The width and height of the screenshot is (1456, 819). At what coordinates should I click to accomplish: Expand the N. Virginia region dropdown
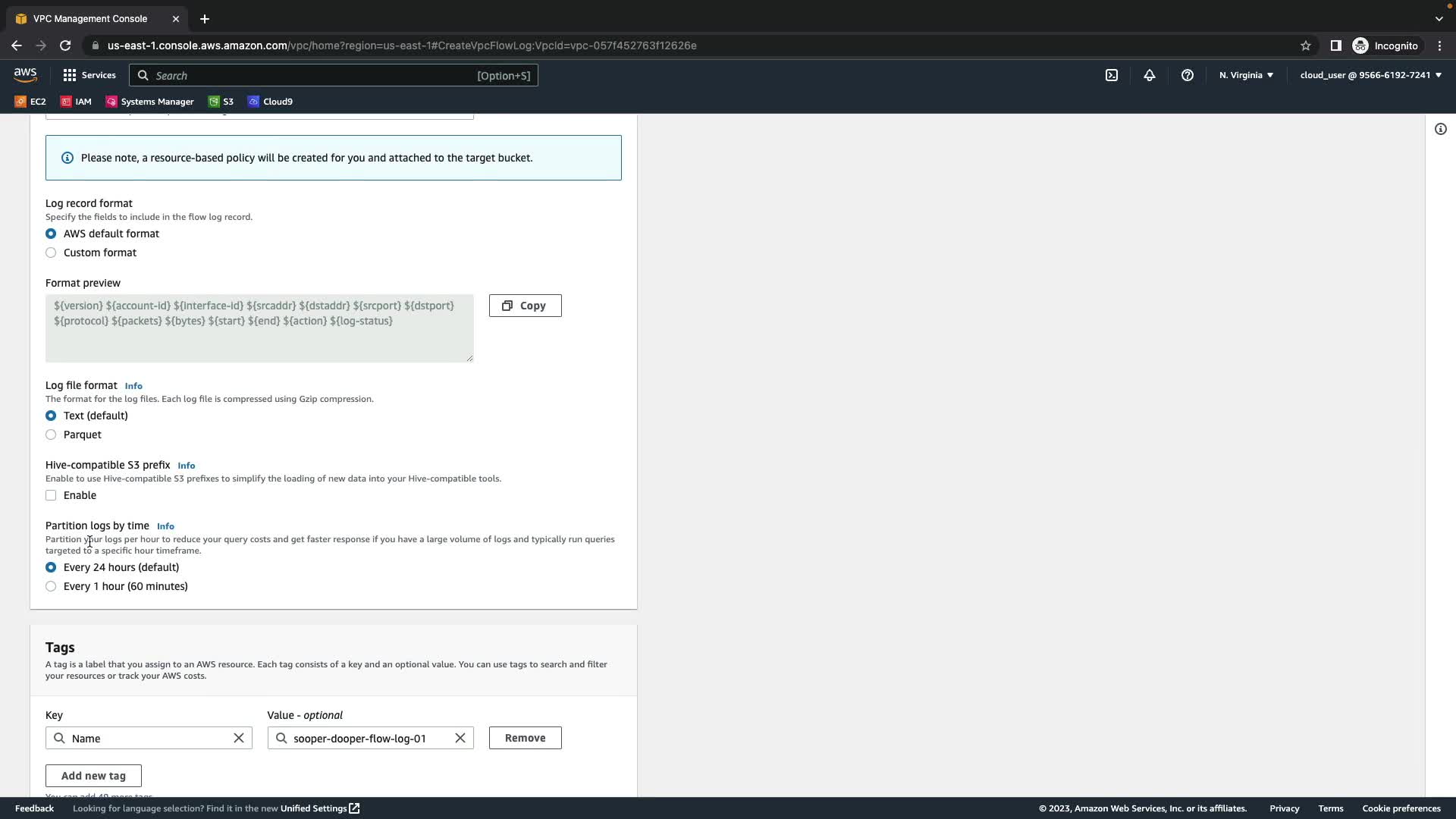pyautogui.click(x=1246, y=75)
